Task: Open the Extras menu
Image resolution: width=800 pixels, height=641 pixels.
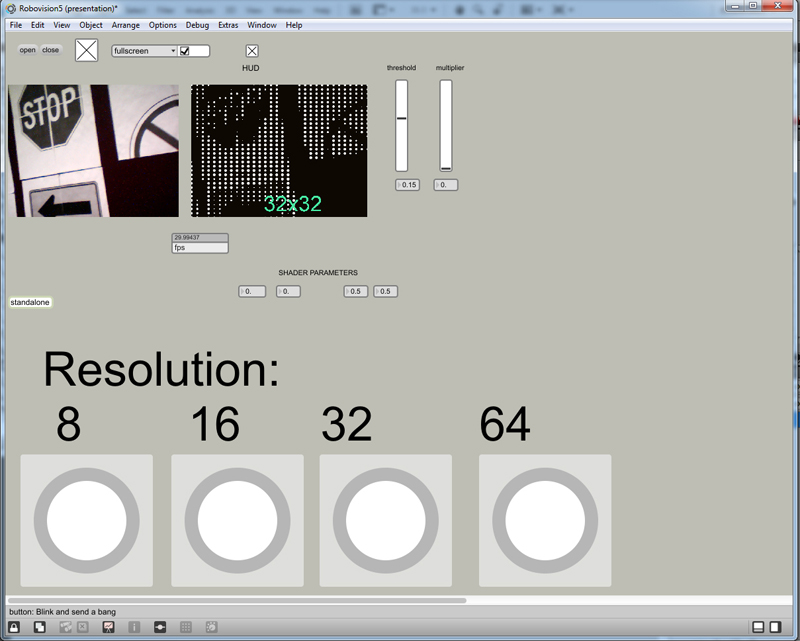Action: click(x=228, y=24)
